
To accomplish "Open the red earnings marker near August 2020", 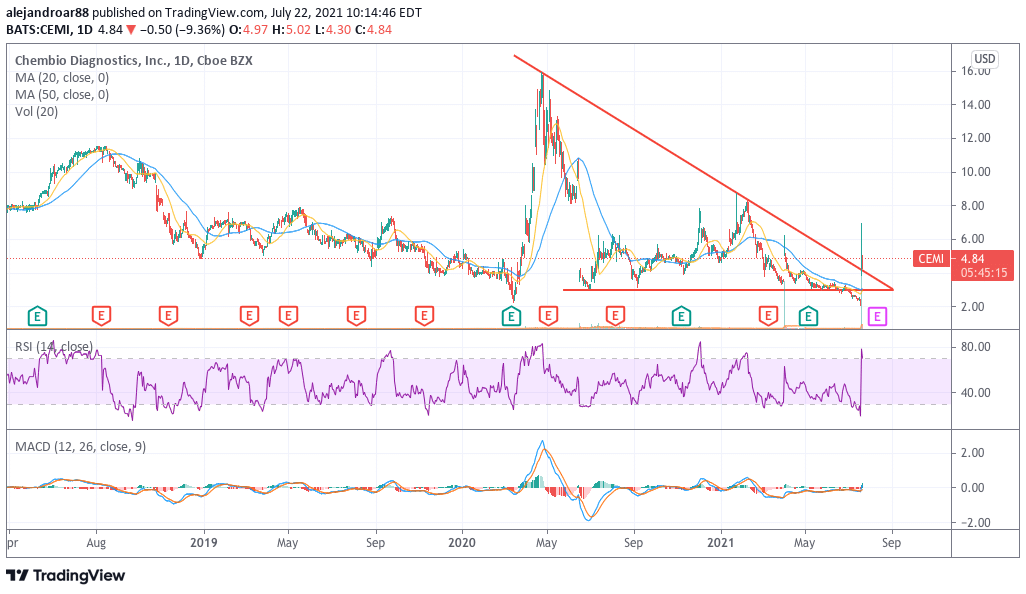I will point(614,317).
